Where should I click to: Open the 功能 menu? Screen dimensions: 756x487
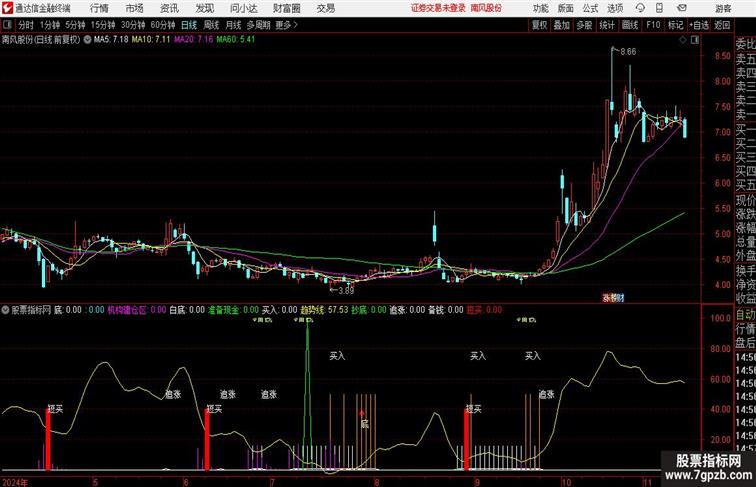540,8
